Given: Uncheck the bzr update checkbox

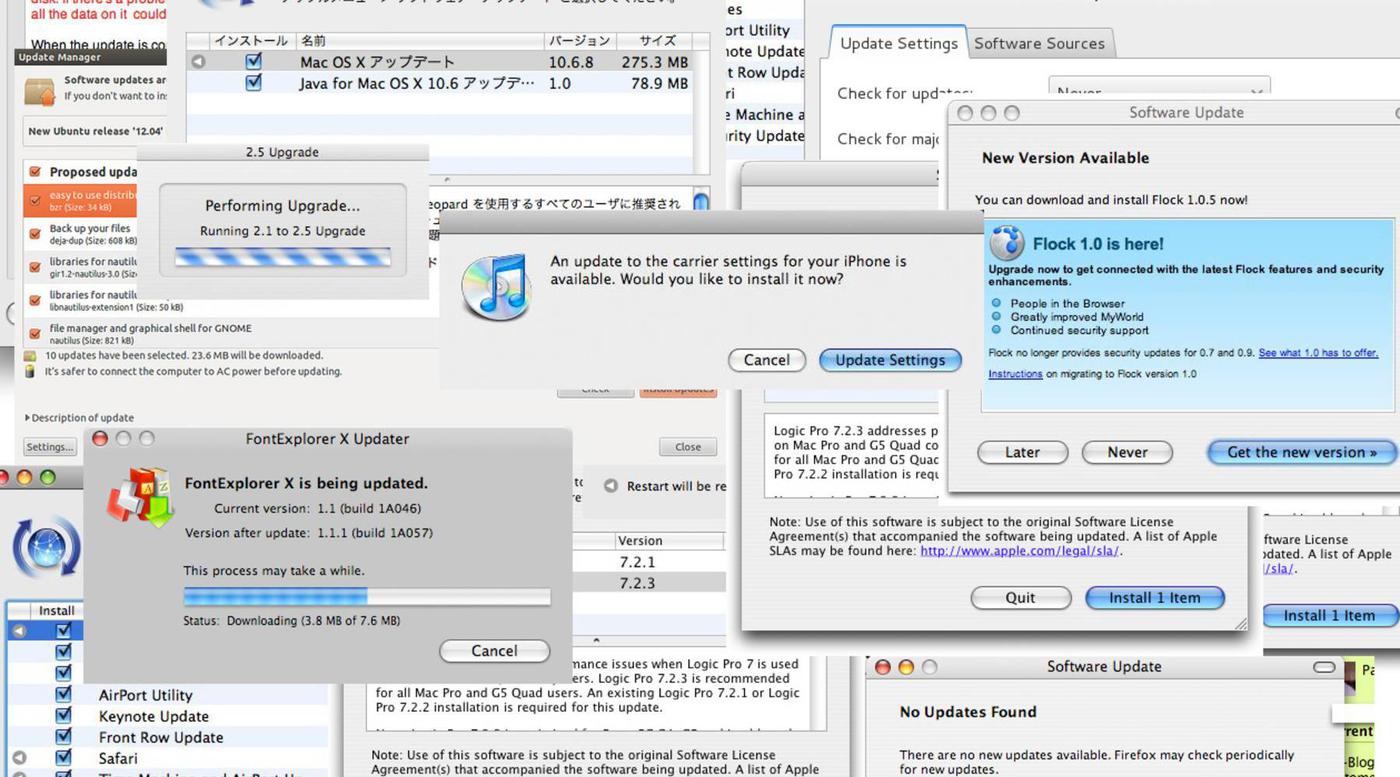Looking at the screenshot, I should [36, 201].
